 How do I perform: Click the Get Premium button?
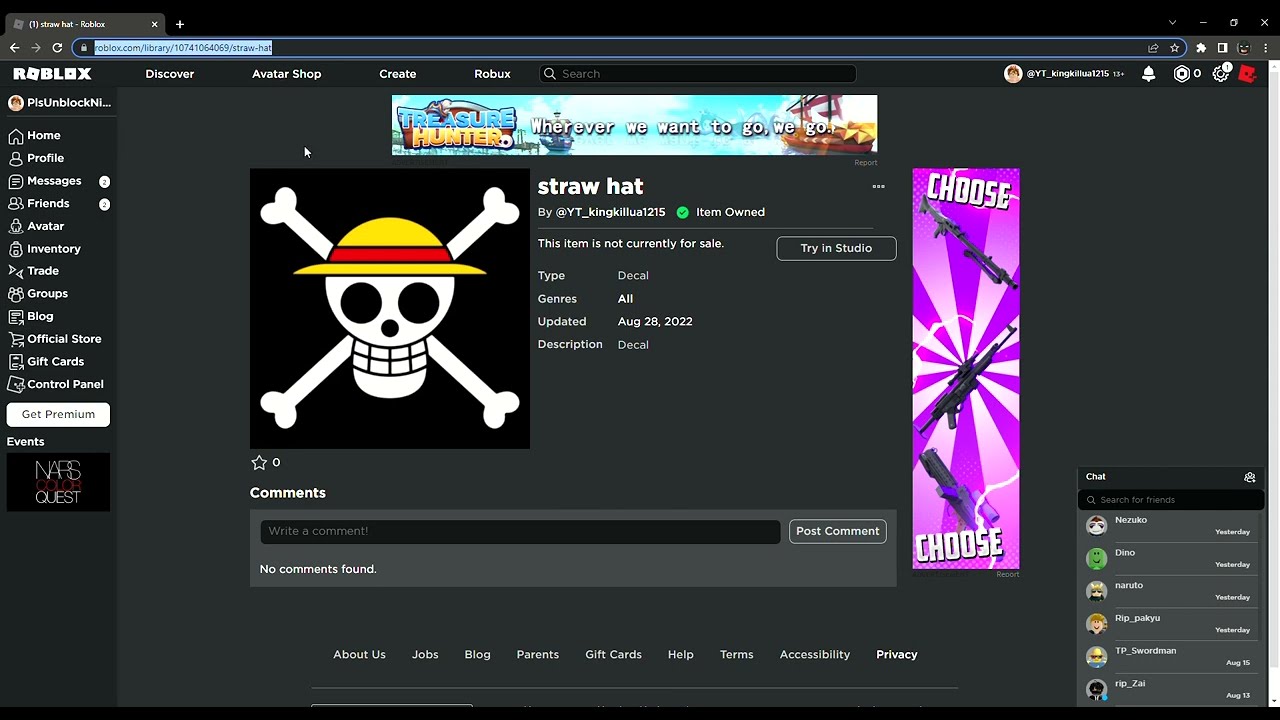click(58, 414)
